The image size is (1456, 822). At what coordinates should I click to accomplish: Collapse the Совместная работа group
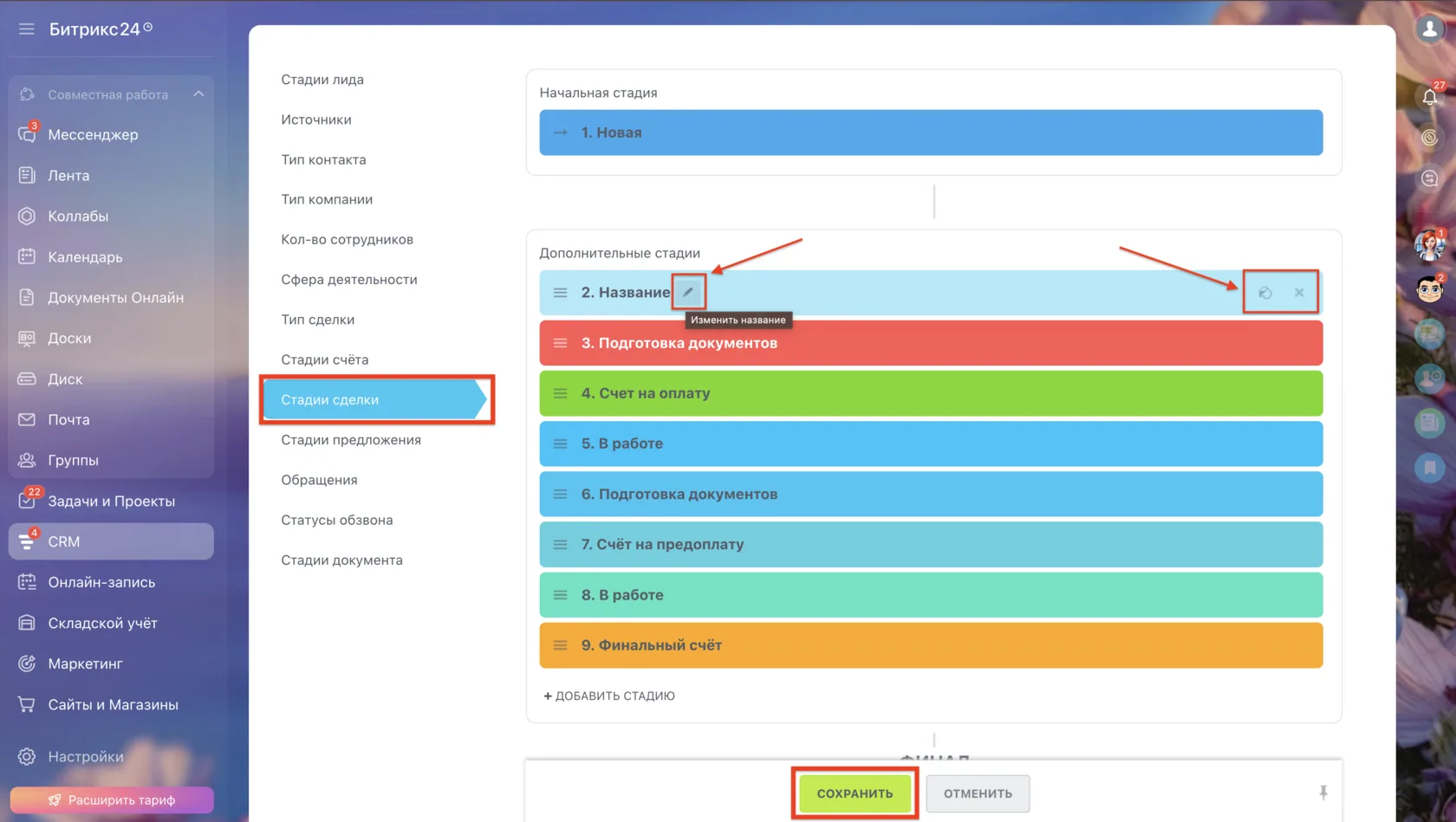198,94
